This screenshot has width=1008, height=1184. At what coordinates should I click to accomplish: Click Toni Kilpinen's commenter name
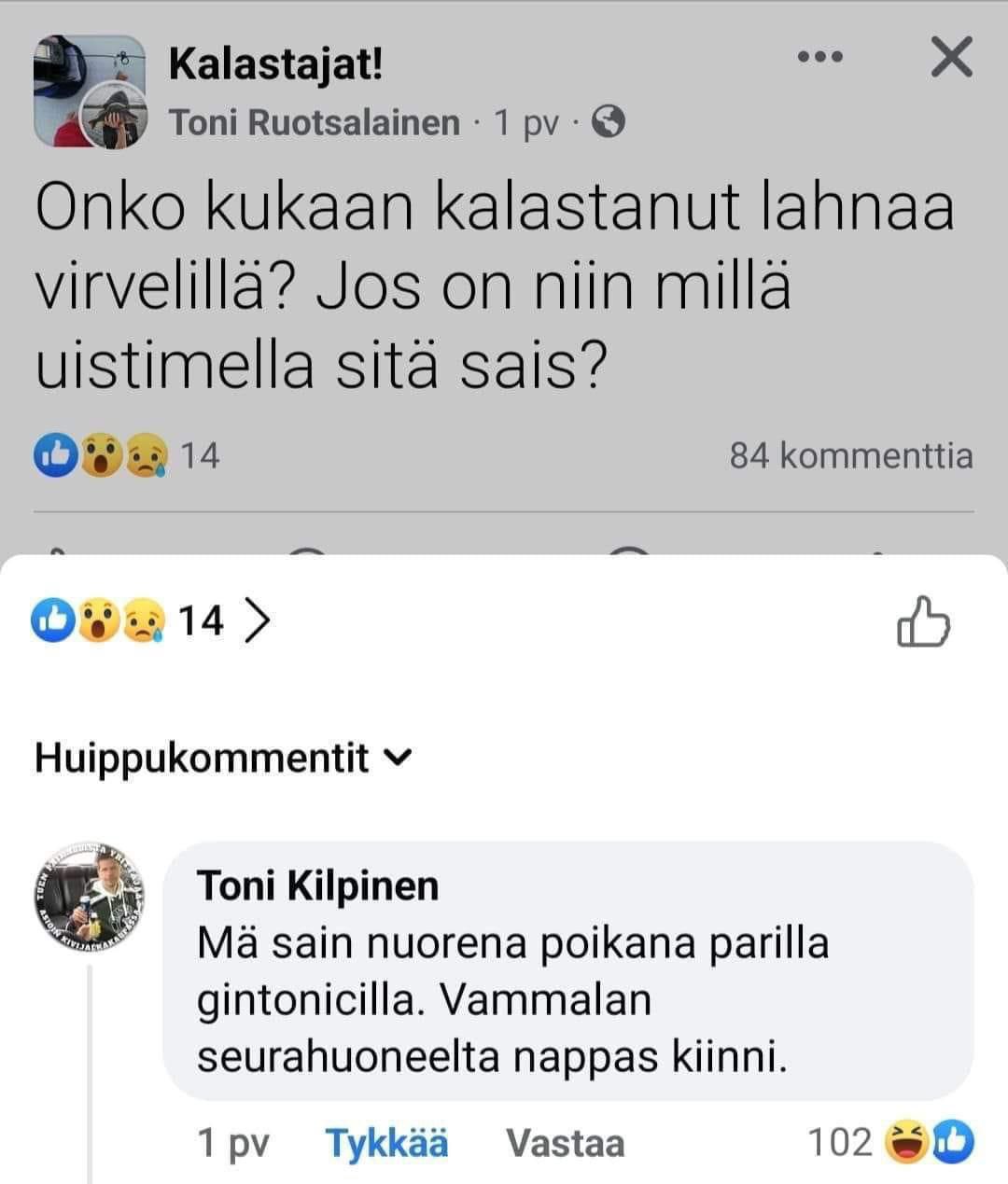[x=317, y=885]
